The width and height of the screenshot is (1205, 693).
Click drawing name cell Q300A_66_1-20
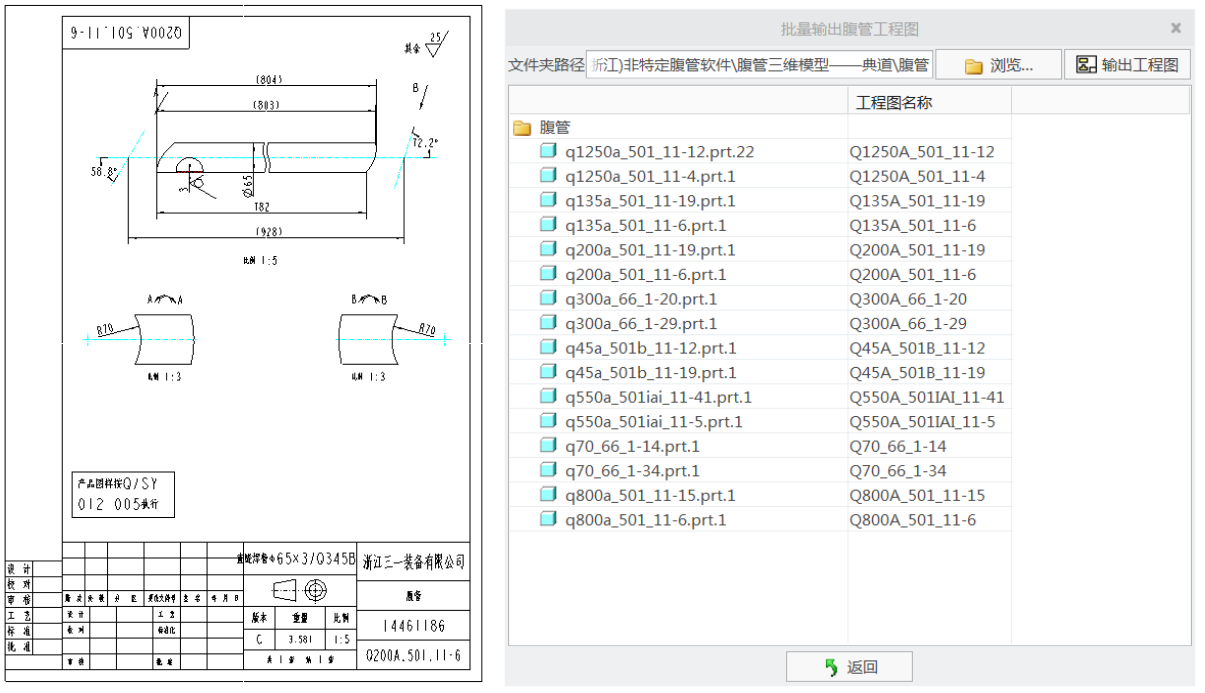coord(908,299)
